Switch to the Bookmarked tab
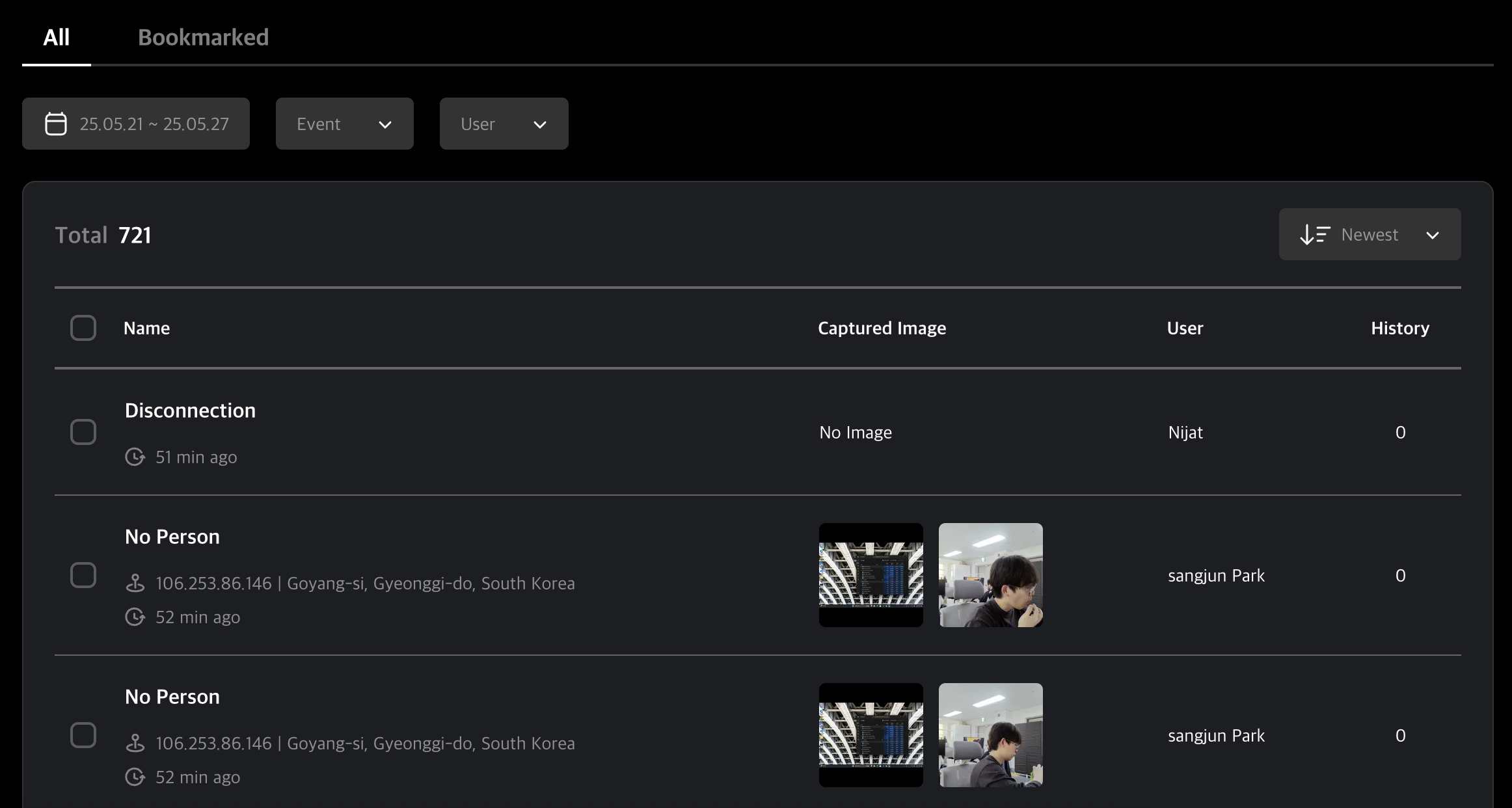The width and height of the screenshot is (1512, 808). (203, 38)
